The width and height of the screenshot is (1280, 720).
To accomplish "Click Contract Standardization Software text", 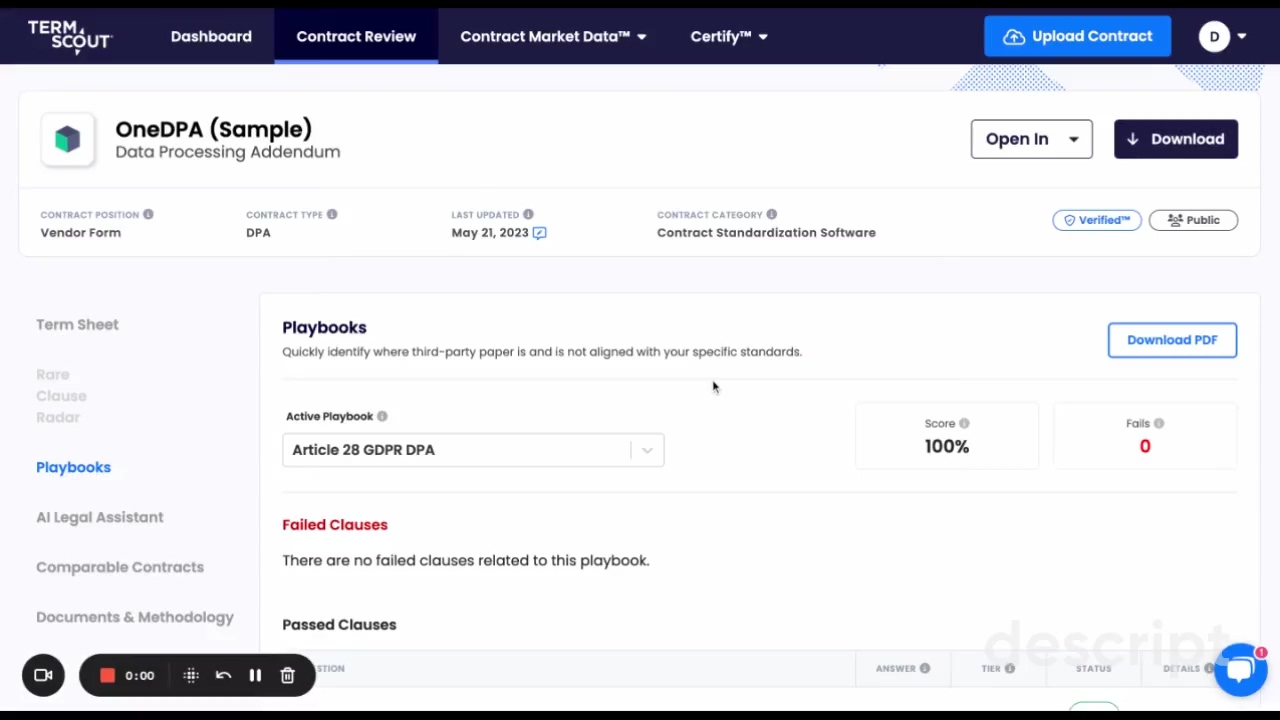I will 766,232.
